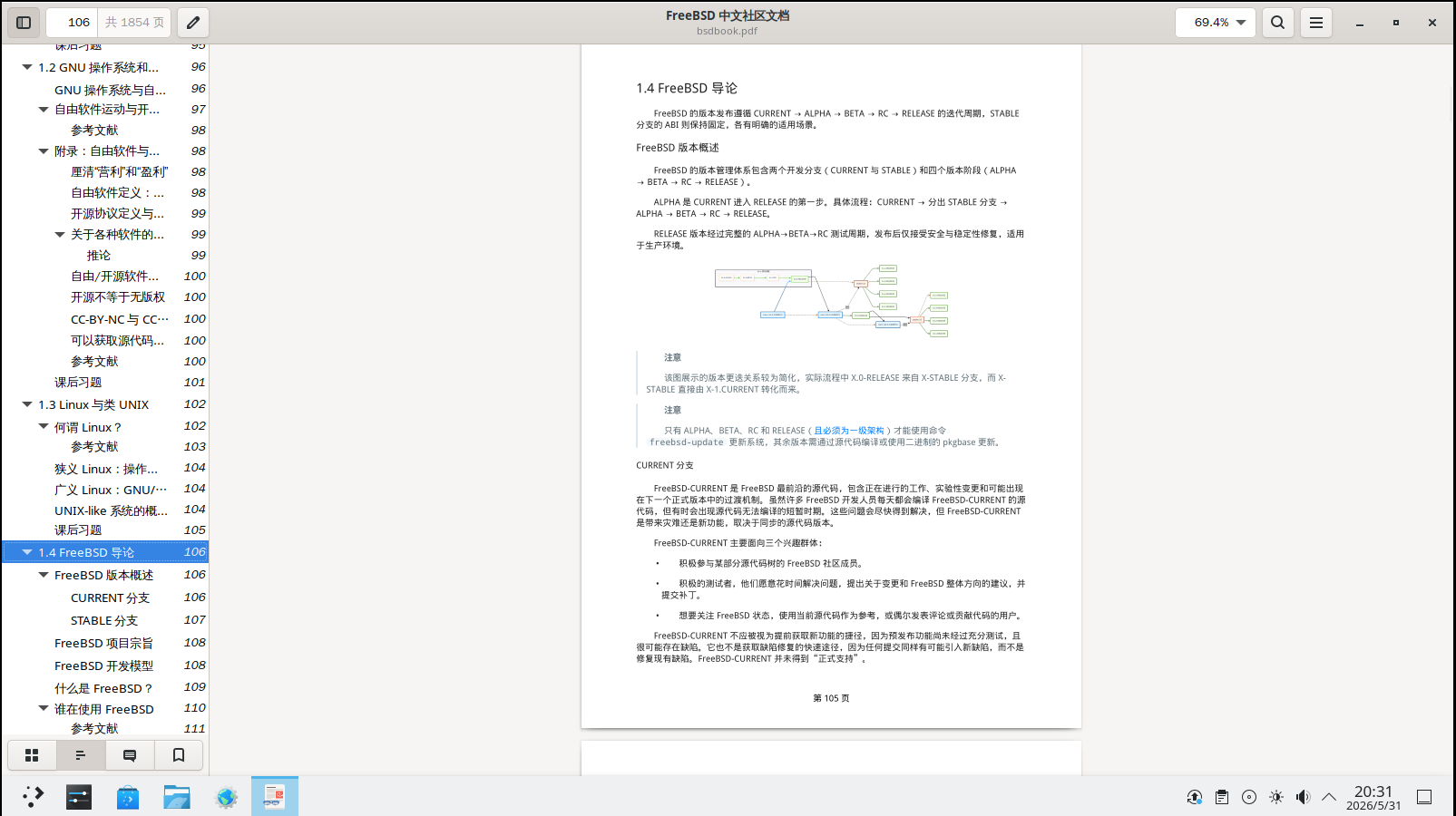Click the version flow diagram in the page
The height and width of the screenshot is (816, 1456).
tap(831, 302)
